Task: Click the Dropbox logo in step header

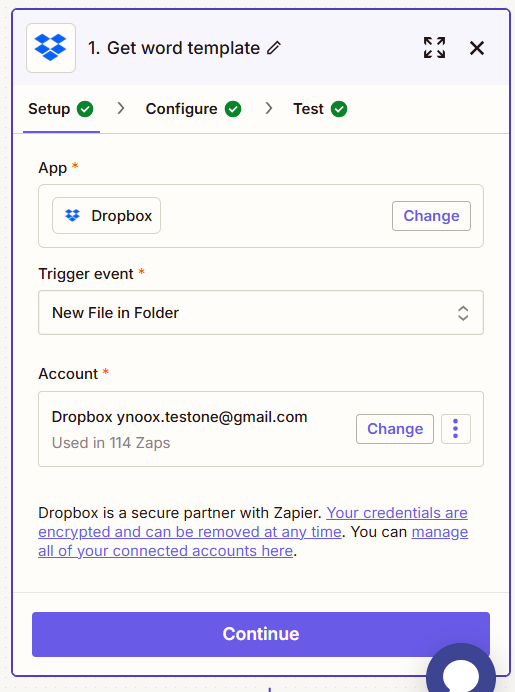Action: click(51, 48)
